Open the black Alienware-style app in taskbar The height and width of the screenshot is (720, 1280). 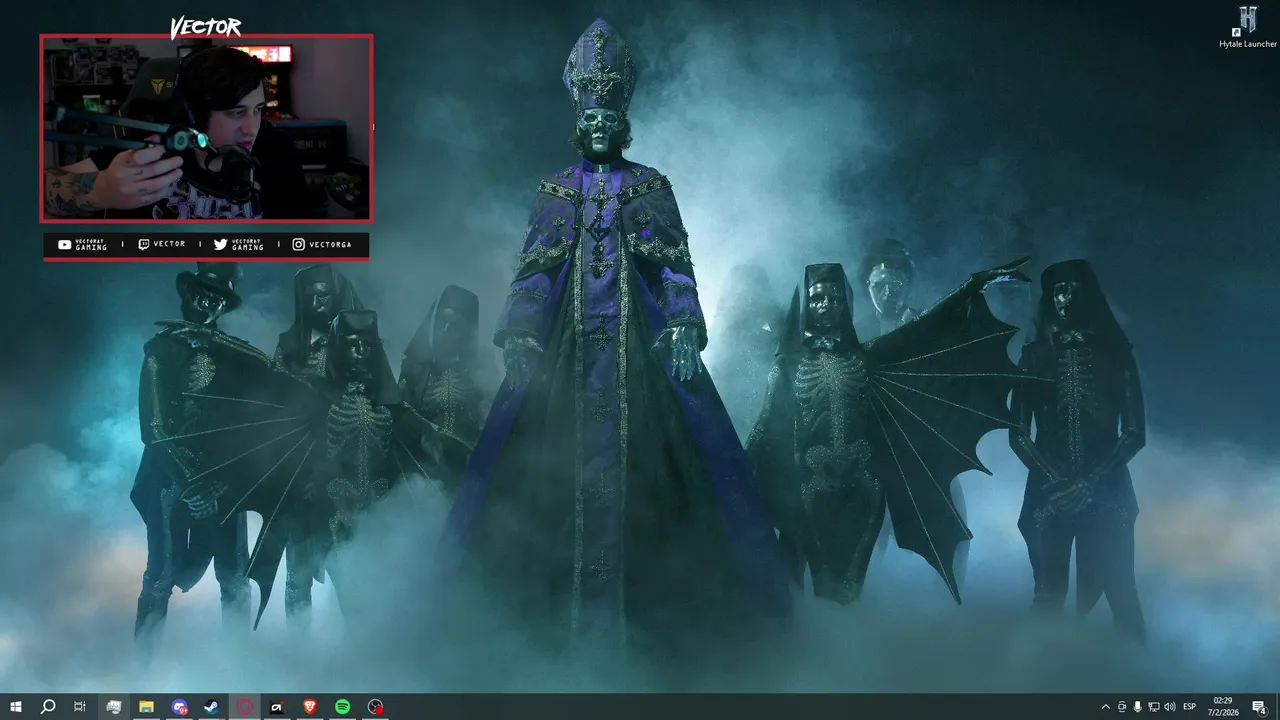click(277, 707)
